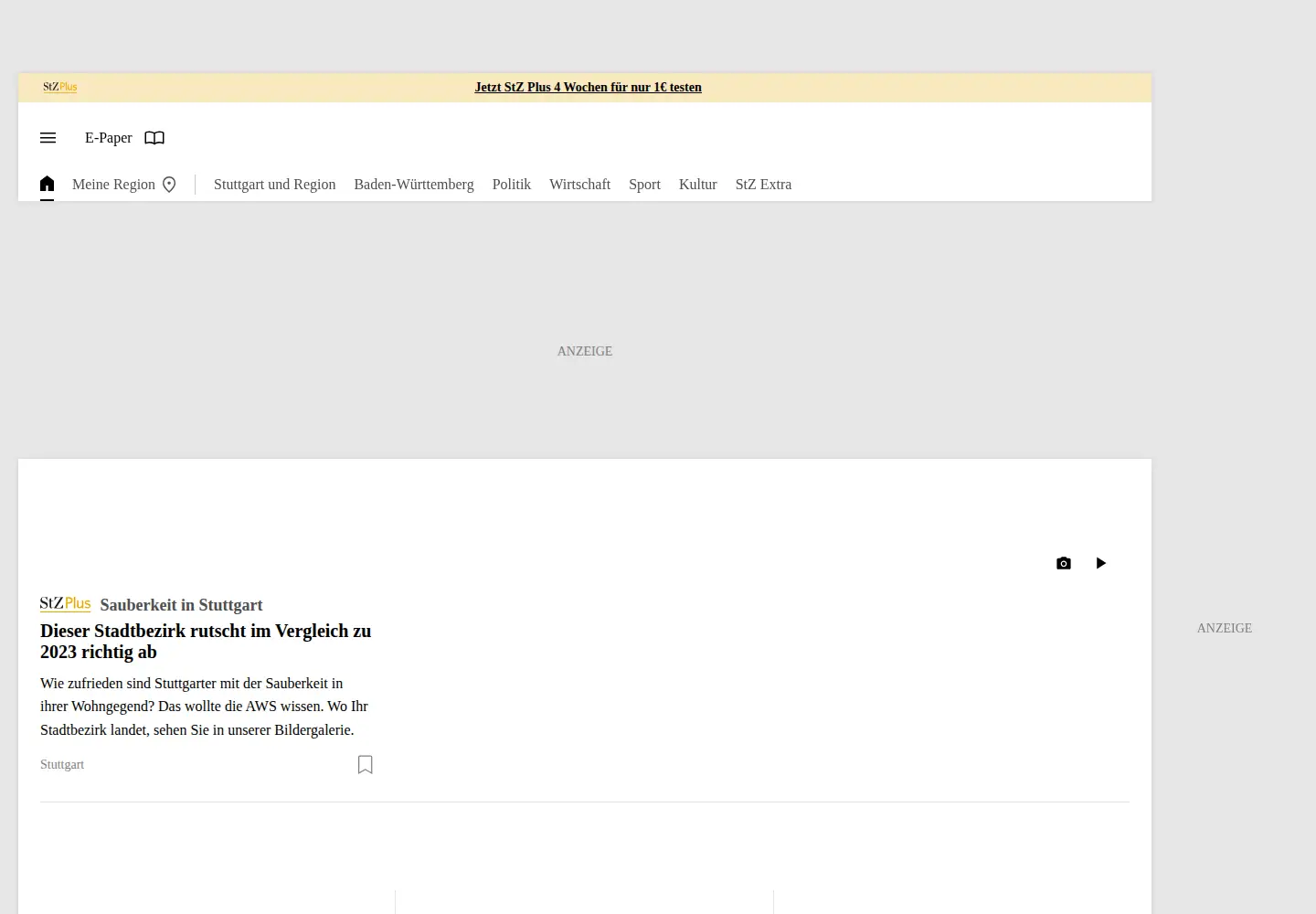Open the StZ Extra section
This screenshot has height=914, width=1316.
(x=764, y=185)
